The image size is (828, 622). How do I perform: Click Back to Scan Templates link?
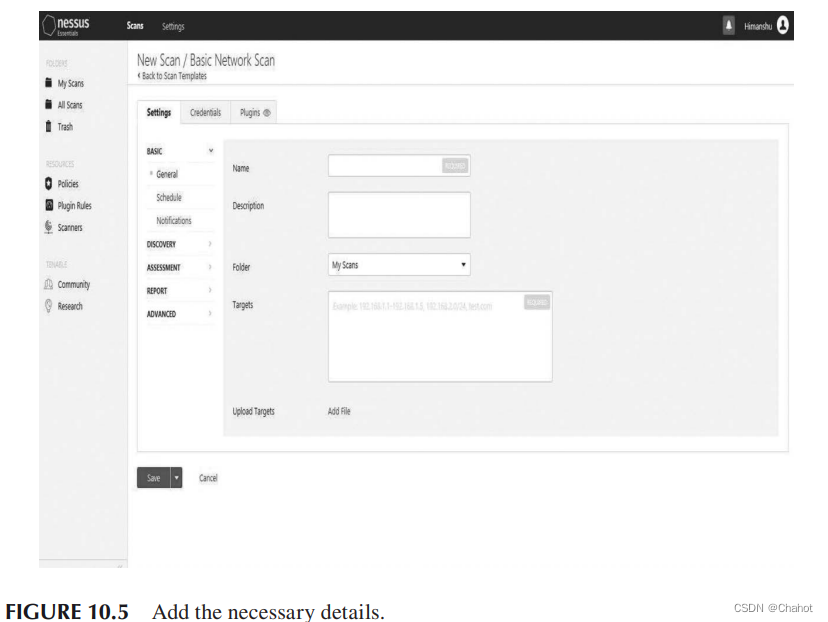click(172, 76)
